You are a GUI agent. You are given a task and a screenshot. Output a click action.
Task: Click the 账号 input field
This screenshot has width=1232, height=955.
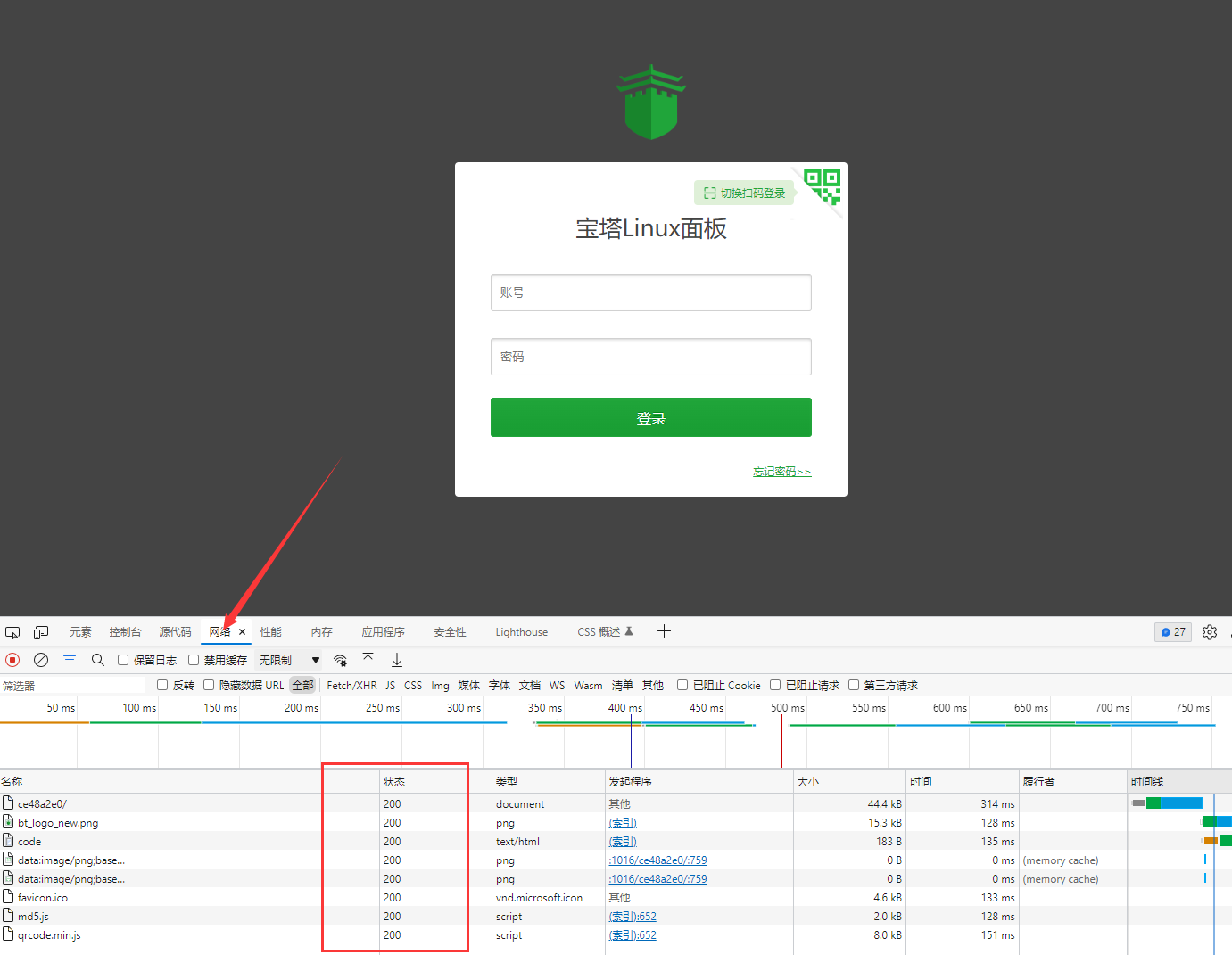click(651, 292)
